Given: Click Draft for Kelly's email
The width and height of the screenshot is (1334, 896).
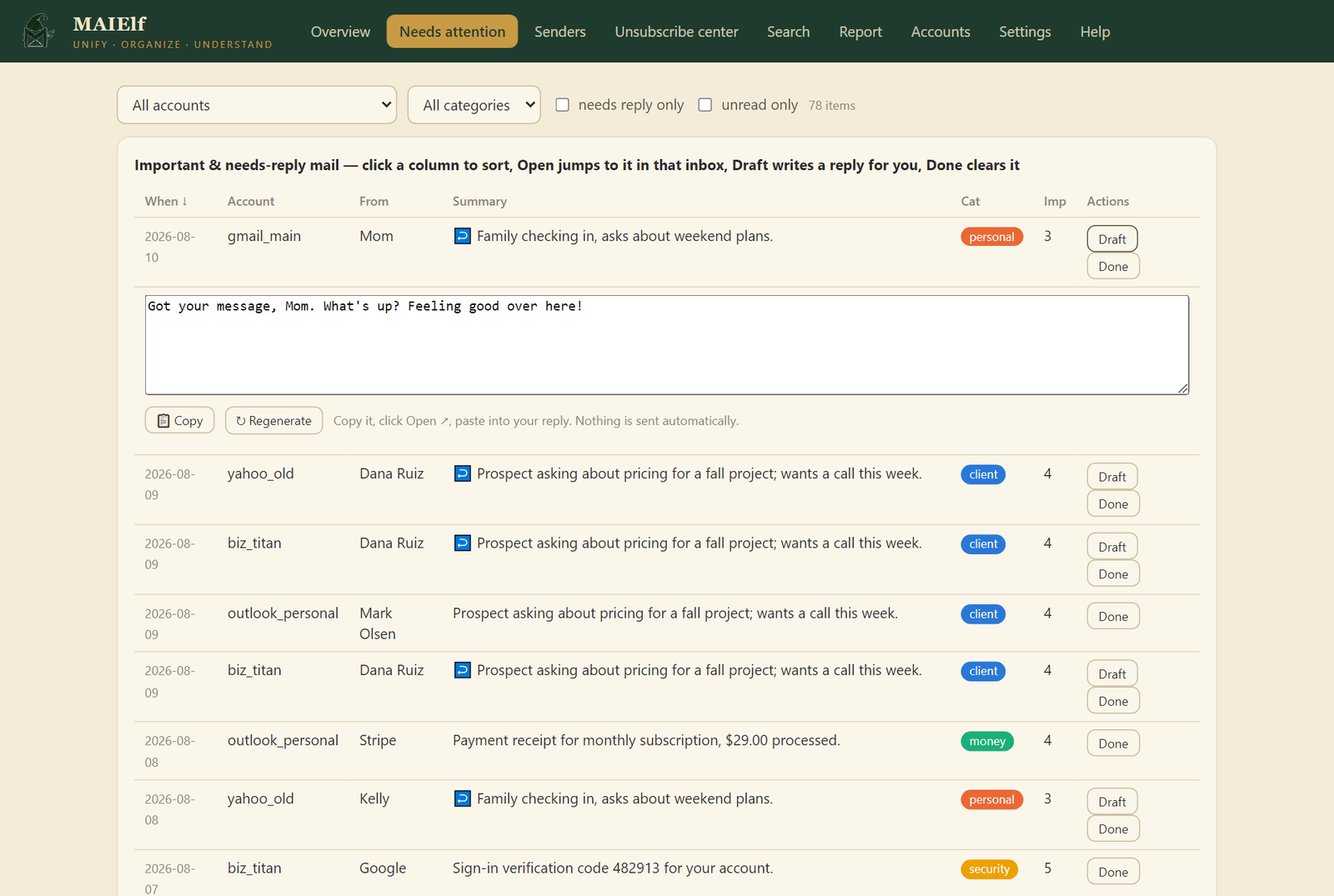Looking at the screenshot, I should 1112,801.
